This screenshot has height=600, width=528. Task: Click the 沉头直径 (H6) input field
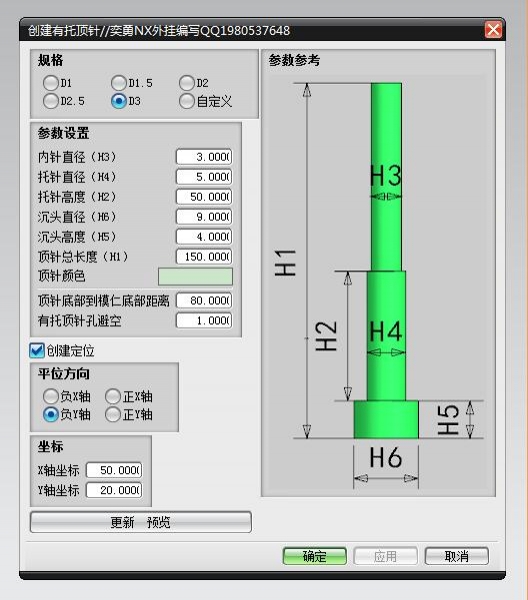click(204, 217)
